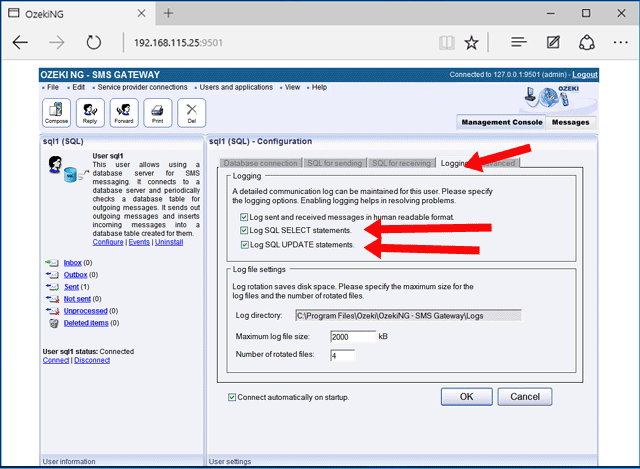The width and height of the screenshot is (640, 469).
Task: Open the Sent messages link
Action: pos(71,287)
